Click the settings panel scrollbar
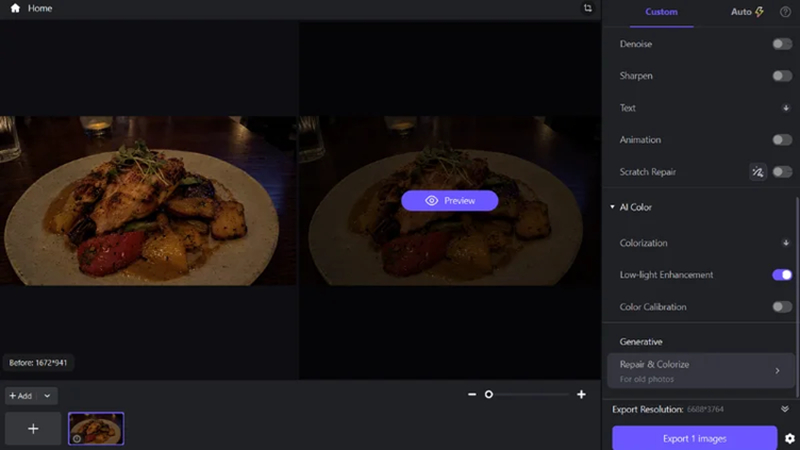The height and width of the screenshot is (450, 800). pyautogui.click(x=797, y=296)
